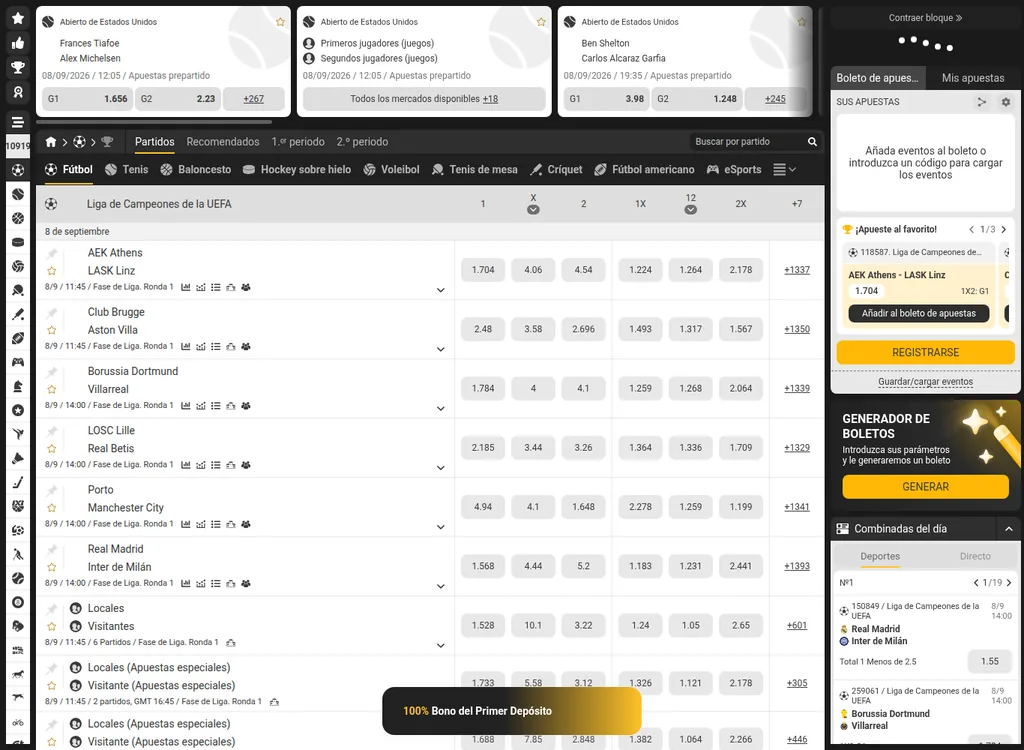Open the 12 column dropdown arrow
Viewport: 1024px width, 750px height.
690,210
